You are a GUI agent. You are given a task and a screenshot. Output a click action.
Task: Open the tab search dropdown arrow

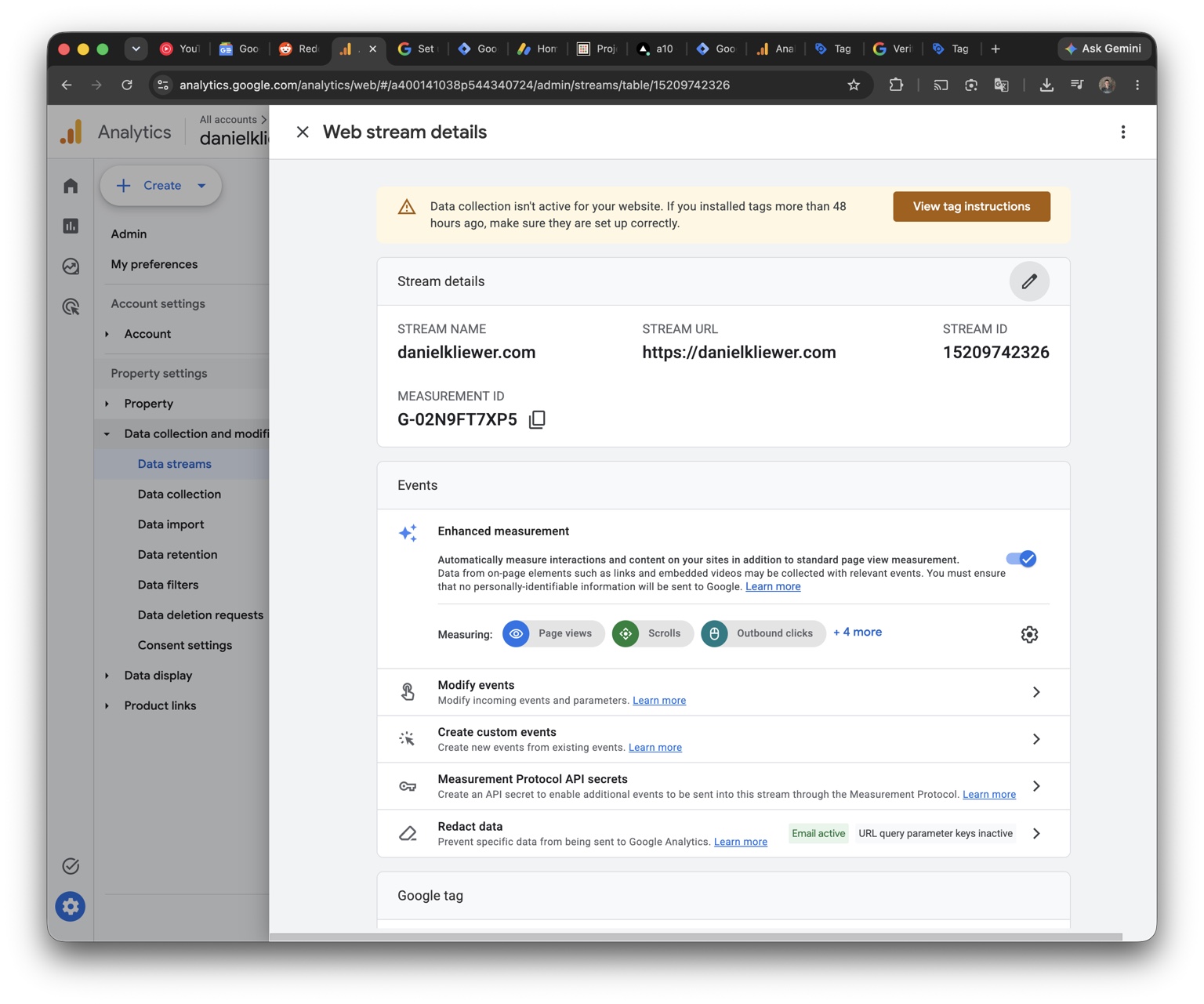(136, 49)
